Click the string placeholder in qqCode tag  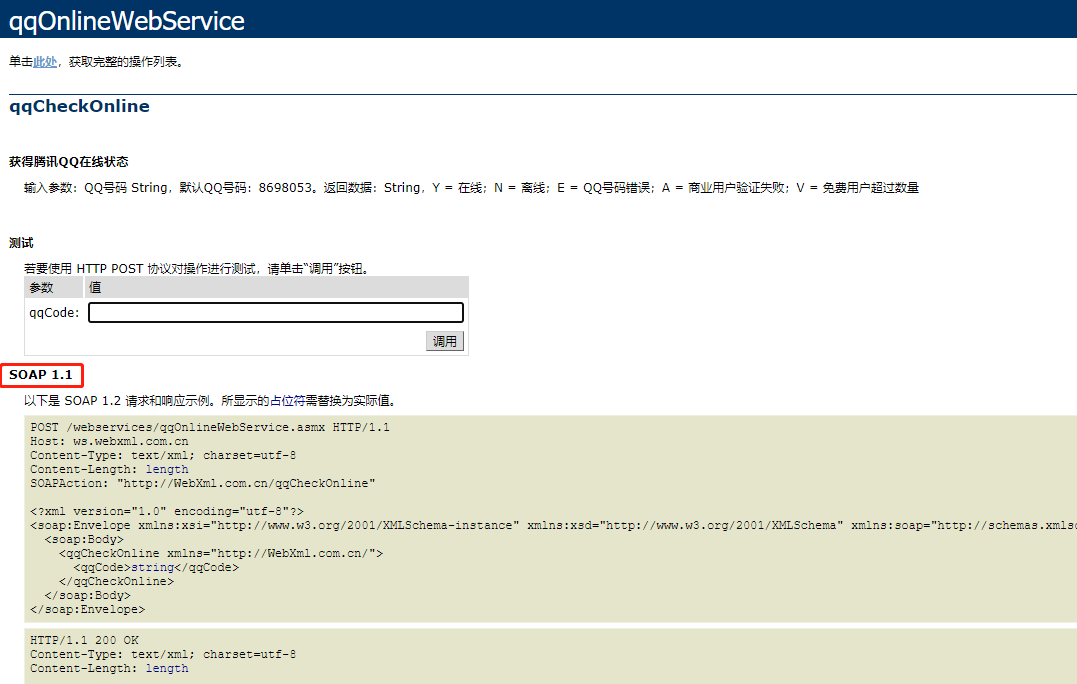click(152, 567)
